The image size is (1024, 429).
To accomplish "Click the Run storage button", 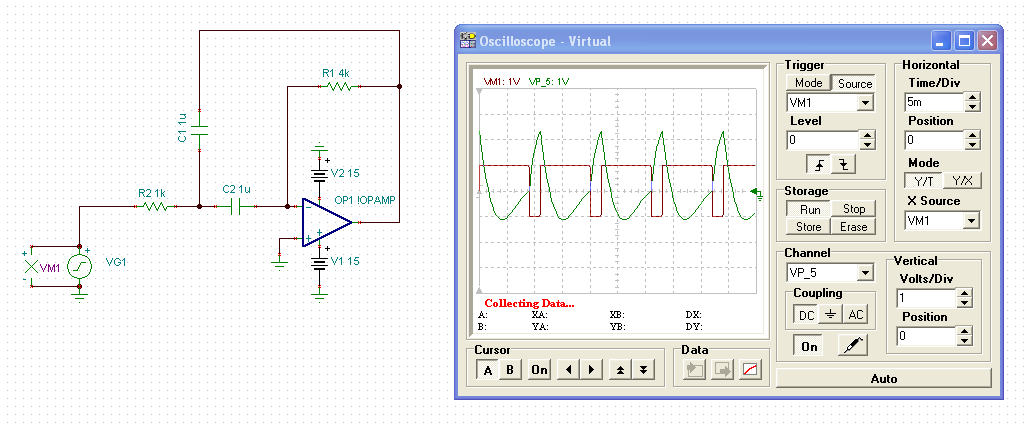I will tap(808, 209).
